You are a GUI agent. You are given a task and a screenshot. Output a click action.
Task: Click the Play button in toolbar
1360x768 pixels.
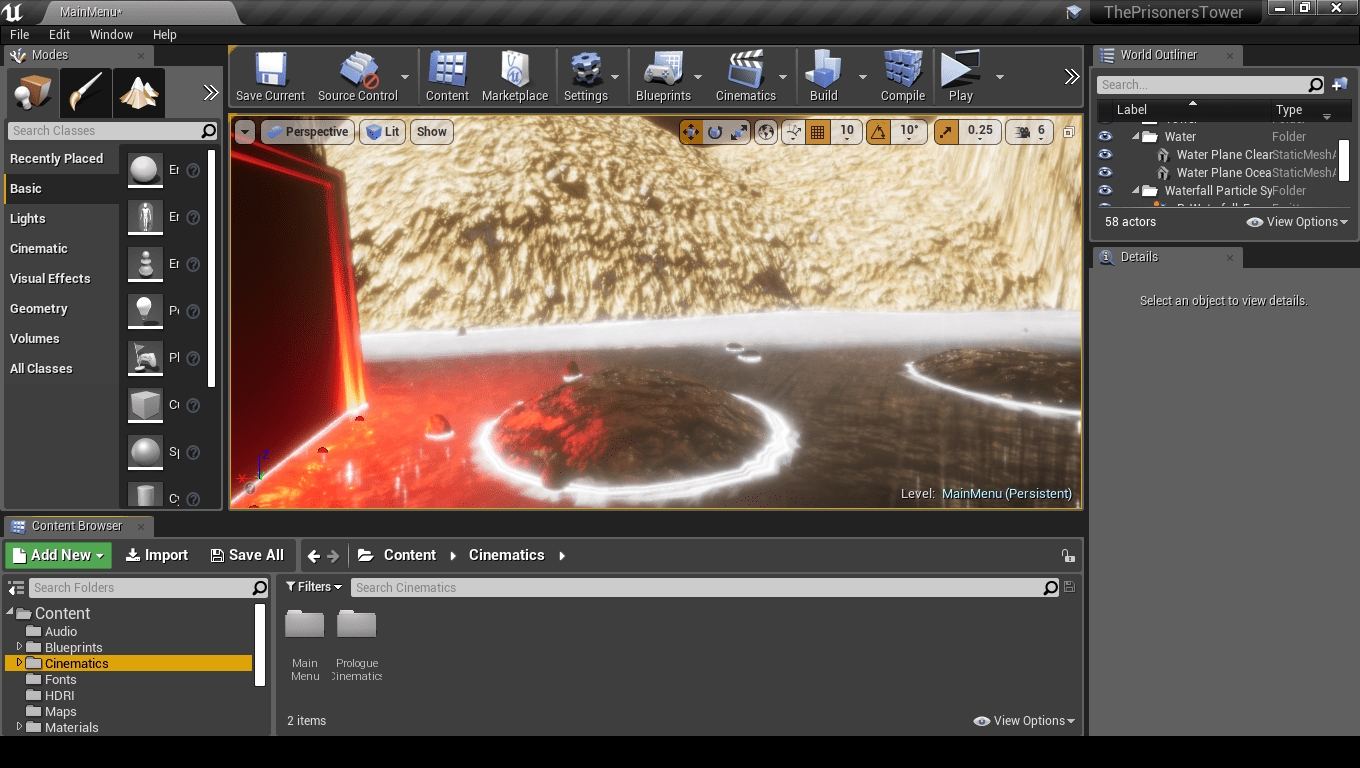pos(961,77)
